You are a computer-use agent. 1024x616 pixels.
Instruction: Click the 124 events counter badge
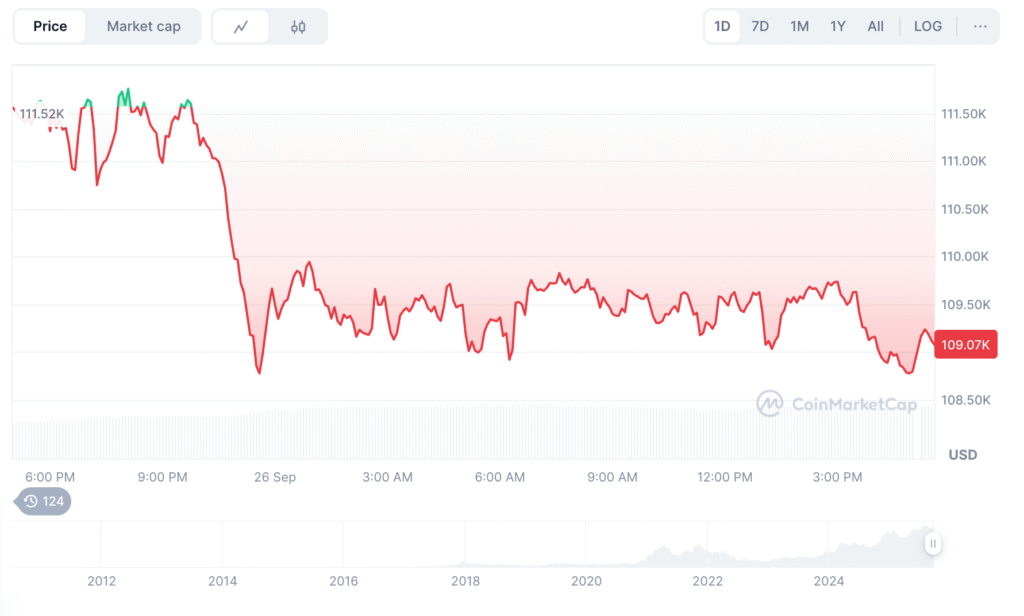[53, 501]
